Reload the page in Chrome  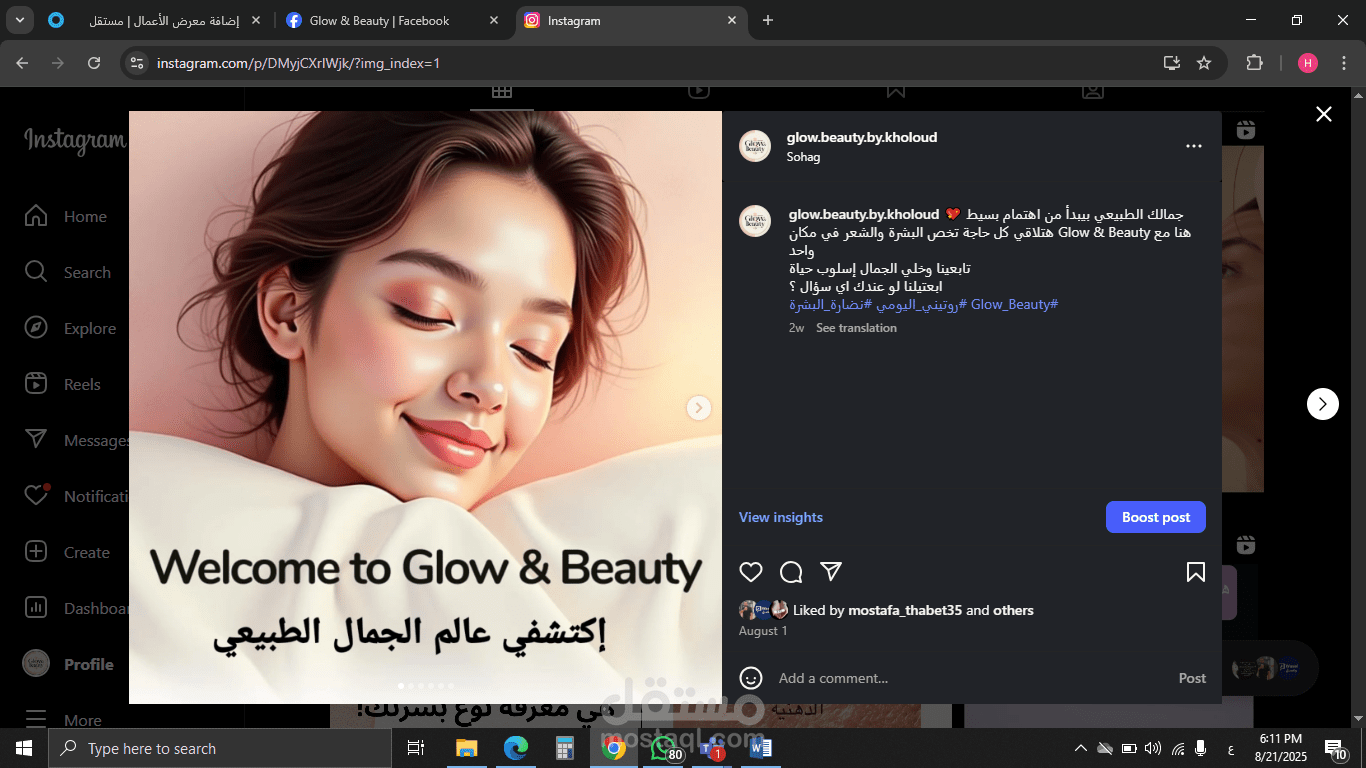(x=94, y=63)
